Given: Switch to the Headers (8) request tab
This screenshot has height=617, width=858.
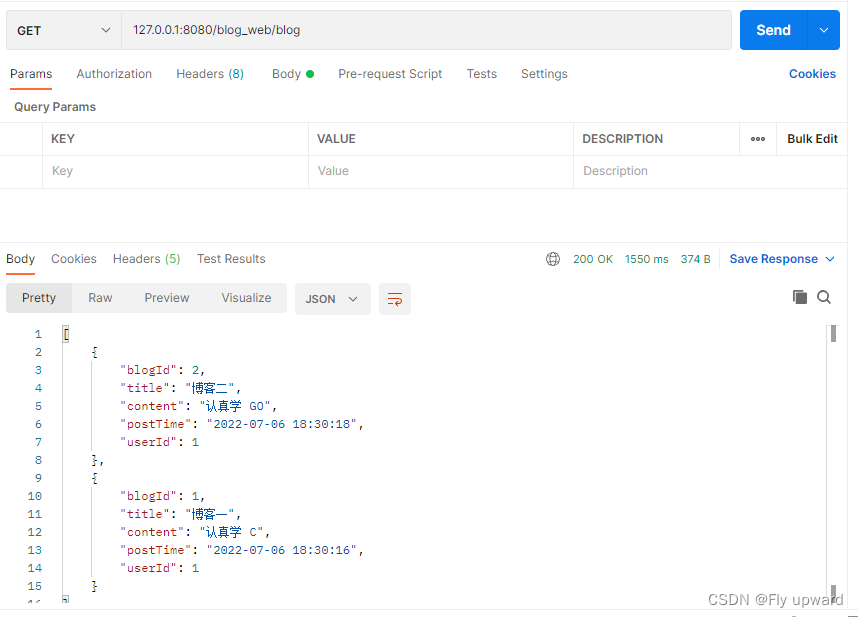Looking at the screenshot, I should pyautogui.click(x=210, y=73).
